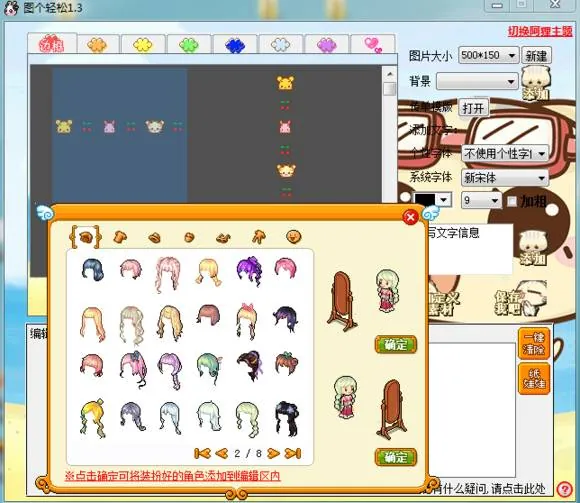Image resolution: width=580 pixels, height=503 pixels.
Task: Open the yellow flower tab
Action: point(143,45)
